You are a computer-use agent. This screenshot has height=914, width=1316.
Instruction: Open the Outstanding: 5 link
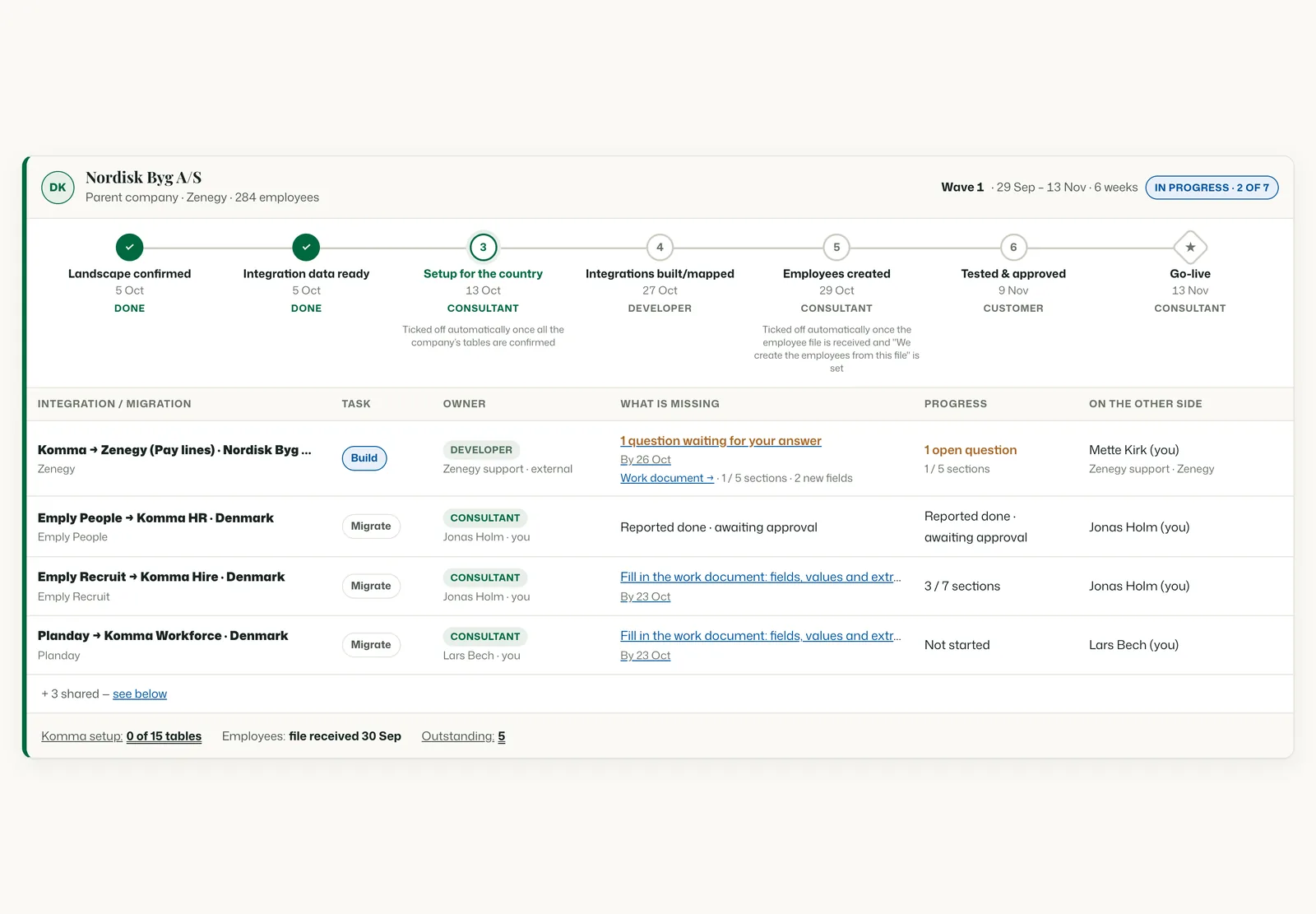[x=463, y=736]
